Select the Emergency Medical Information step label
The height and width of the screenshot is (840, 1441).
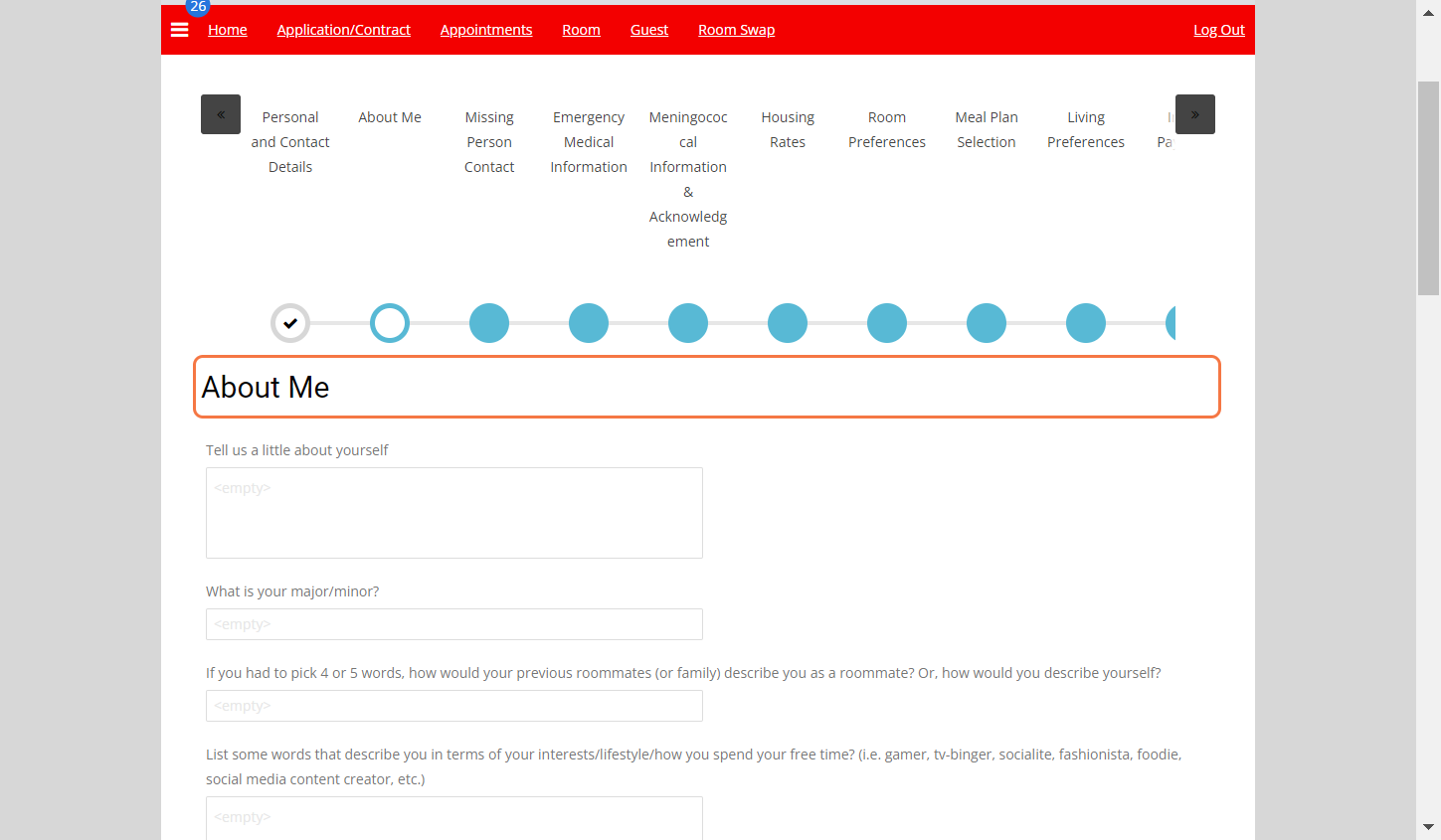(x=589, y=142)
